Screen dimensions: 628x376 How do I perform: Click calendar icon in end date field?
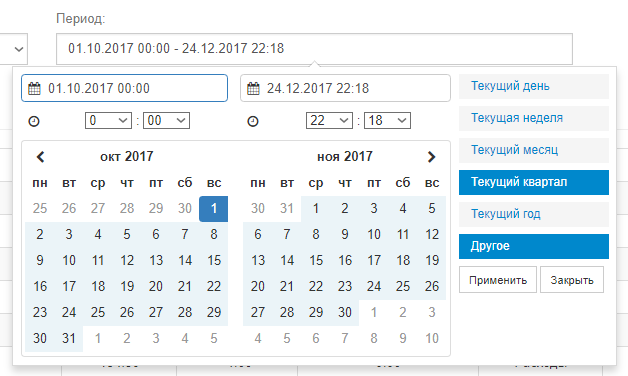coord(253,88)
